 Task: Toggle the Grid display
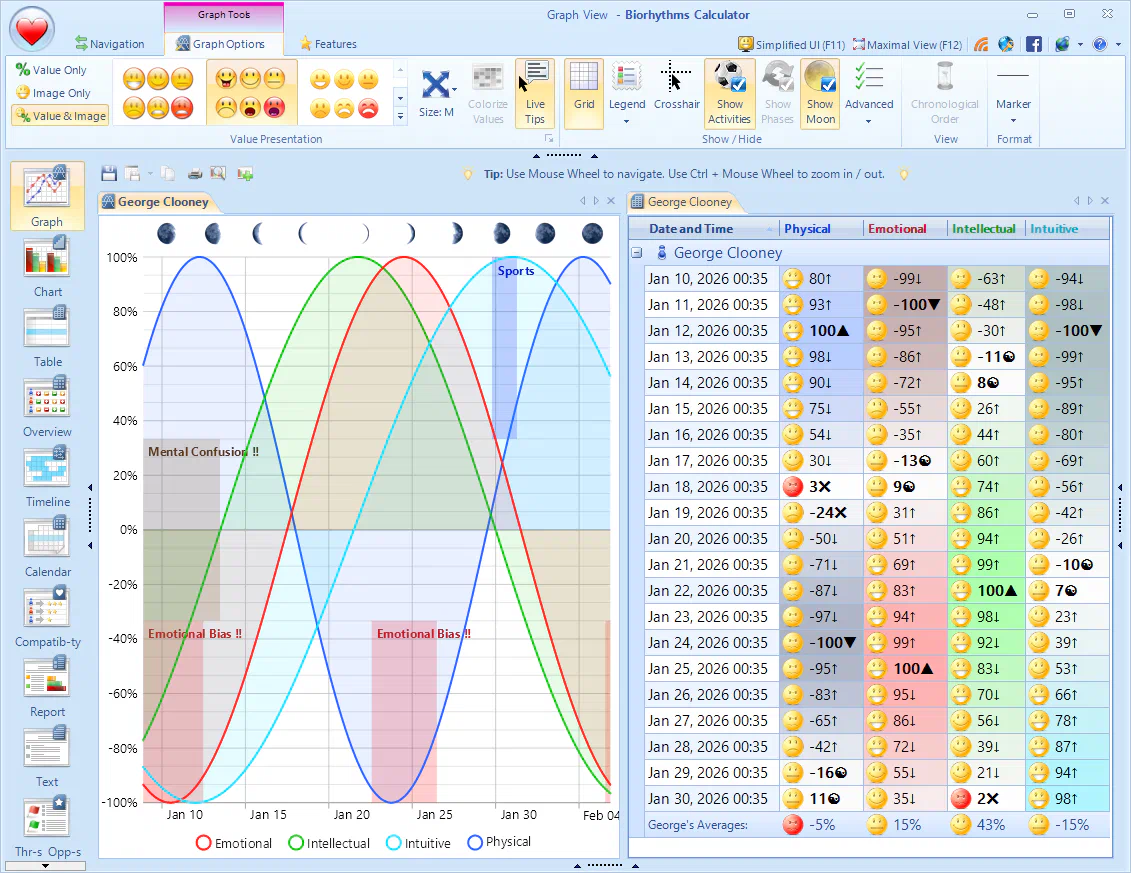[583, 90]
